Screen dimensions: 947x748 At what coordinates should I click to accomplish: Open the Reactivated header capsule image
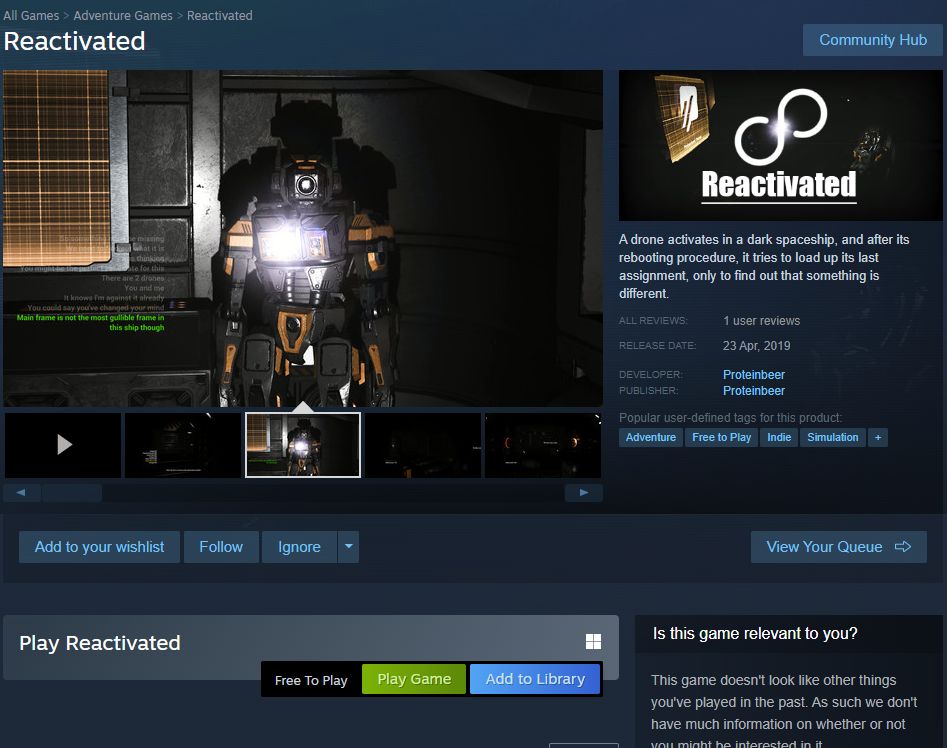[780, 145]
